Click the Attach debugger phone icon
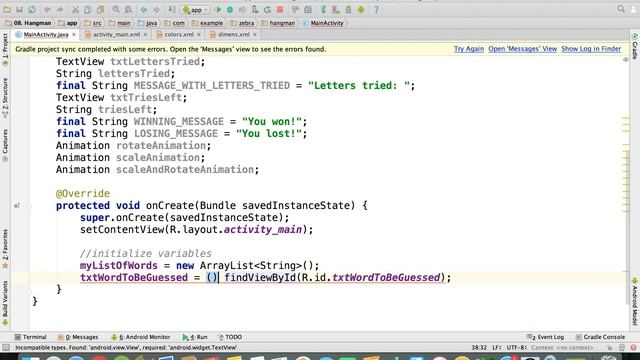Viewport: 640px width, 360px height. click(255, 9)
